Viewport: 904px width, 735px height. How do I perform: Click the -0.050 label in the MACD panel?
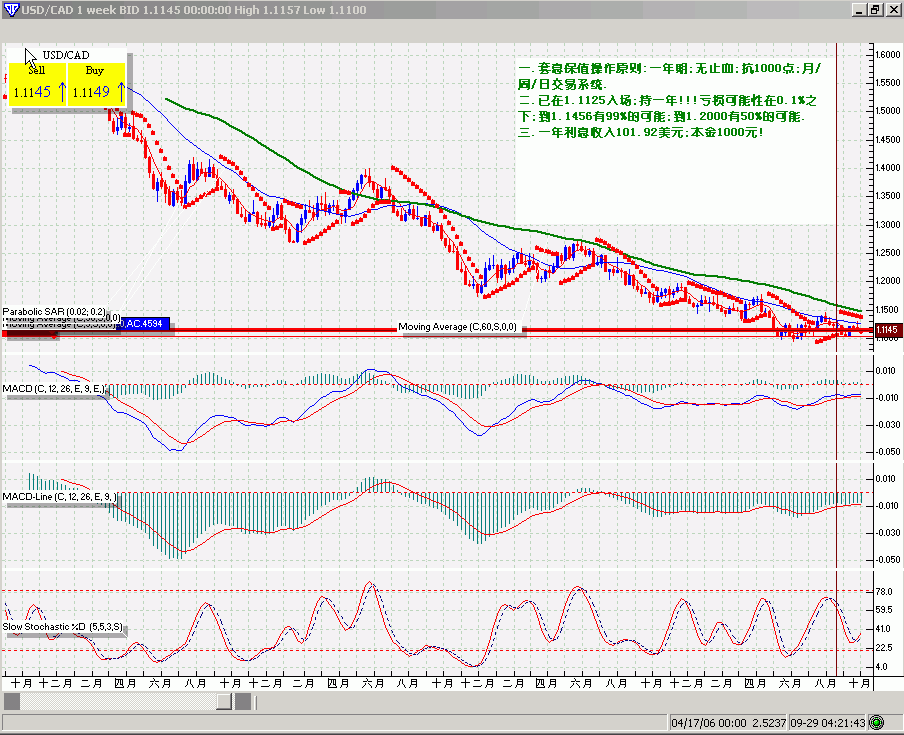point(886,452)
